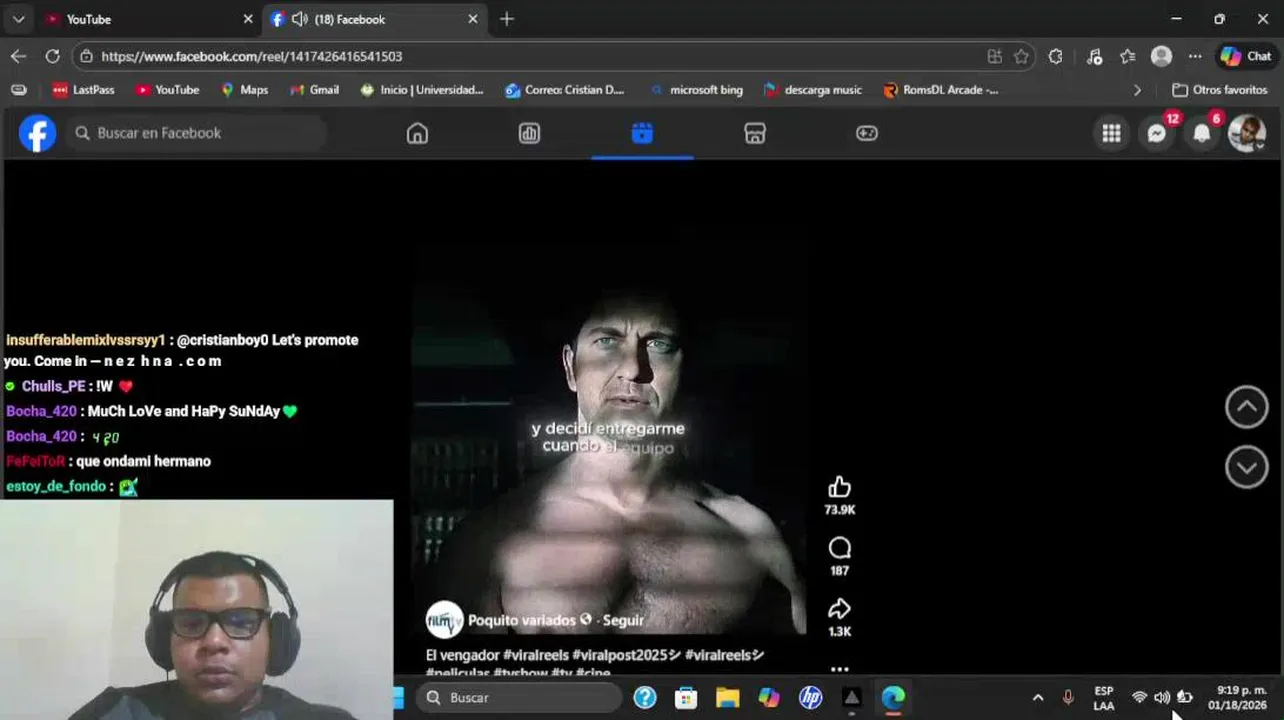Screen dimensions: 1284x720
Task: Open comments on the reel (187)
Action: tap(839, 548)
